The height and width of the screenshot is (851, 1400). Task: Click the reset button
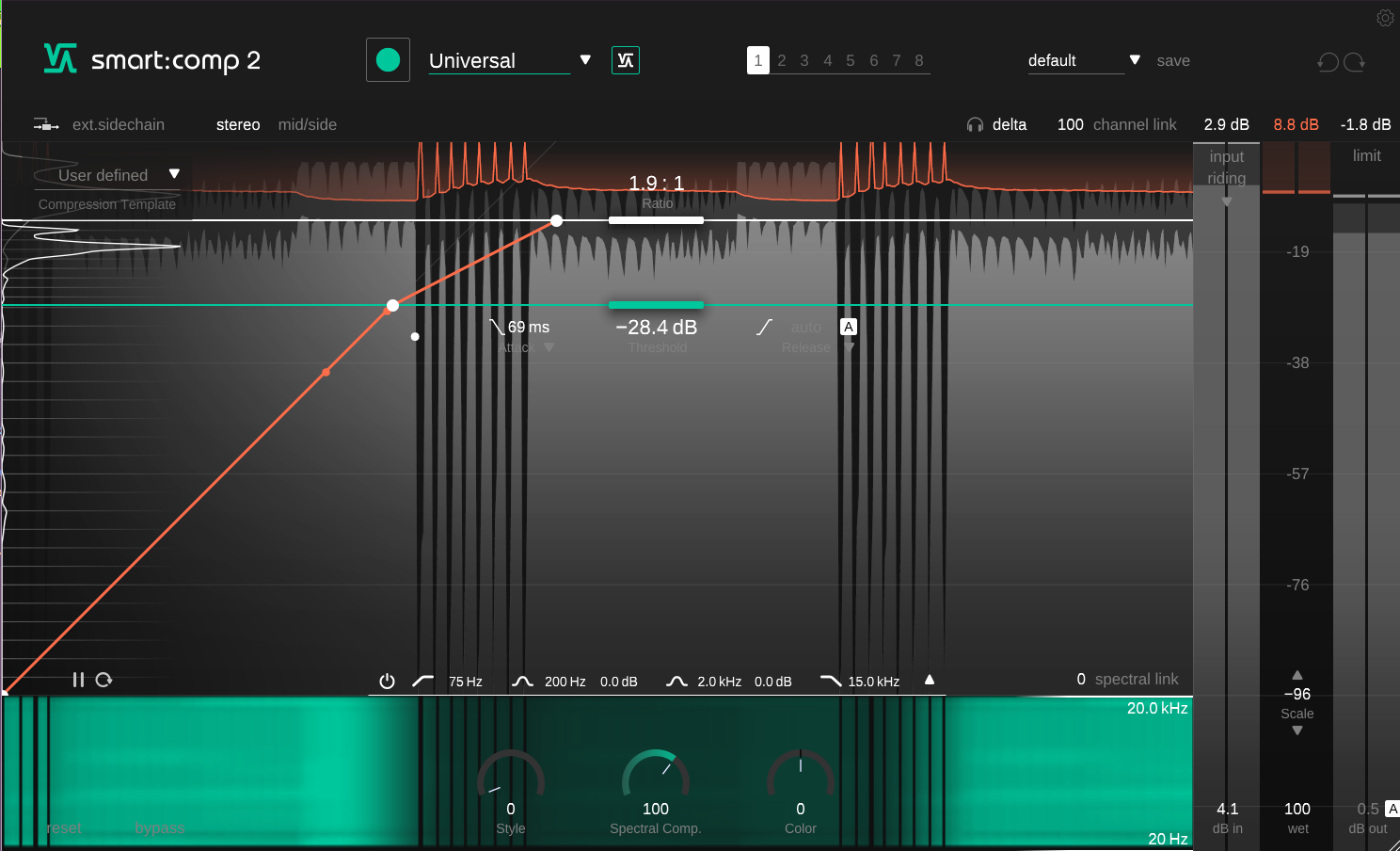(64, 828)
